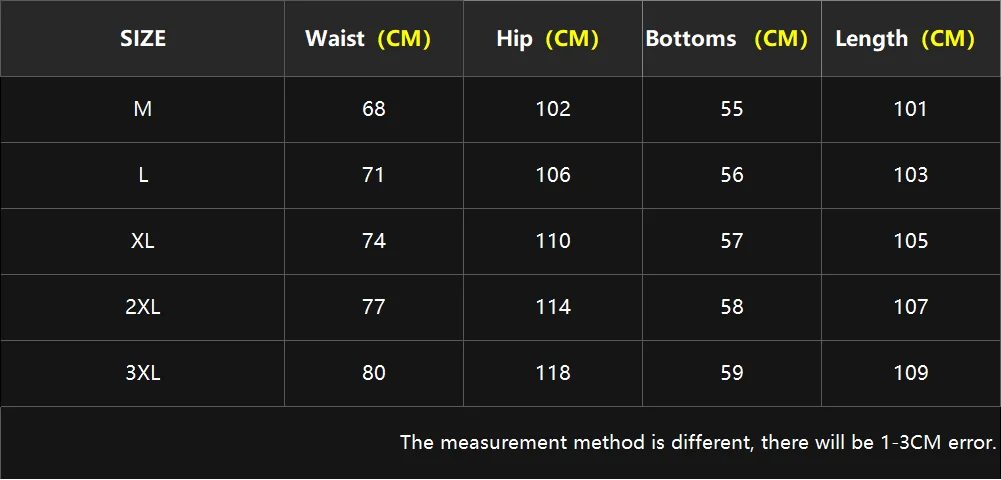This screenshot has height=480, width=1001.
Task: Click hip value 110 for size XL
Action: pyautogui.click(x=553, y=241)
